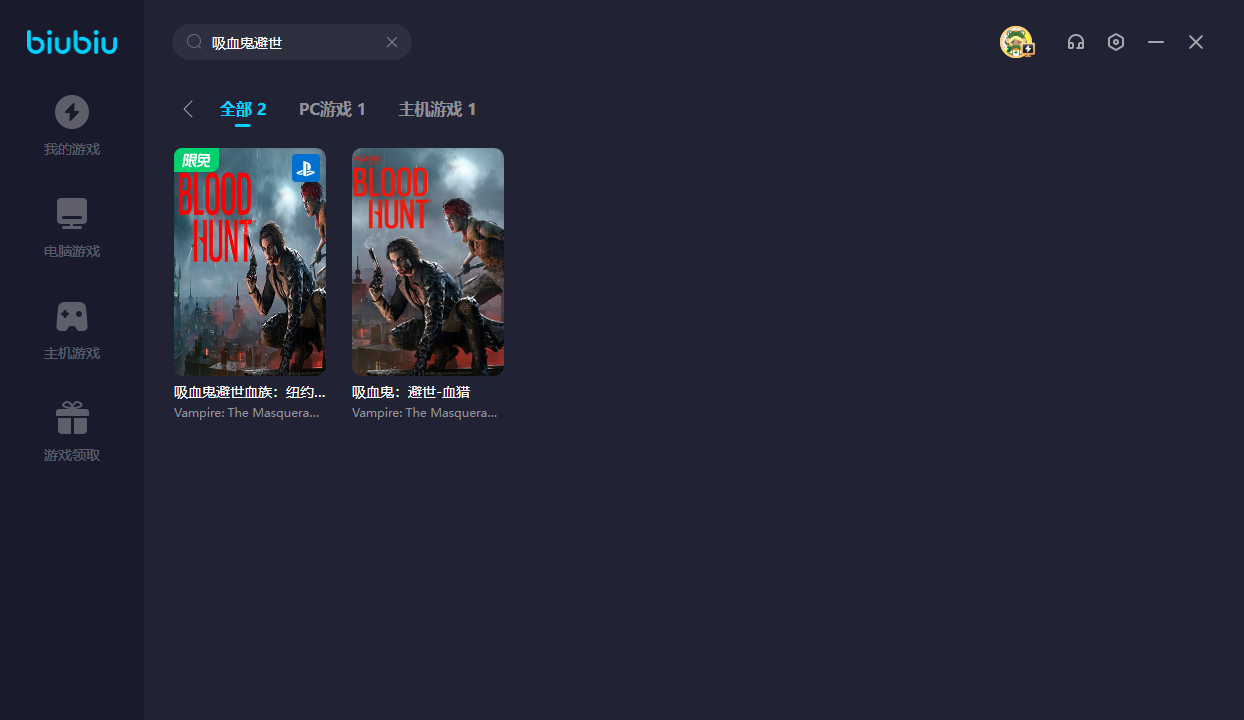Minimize the biubiu window
Viewport: 1244px width, 720px height.
point(1156,42)
